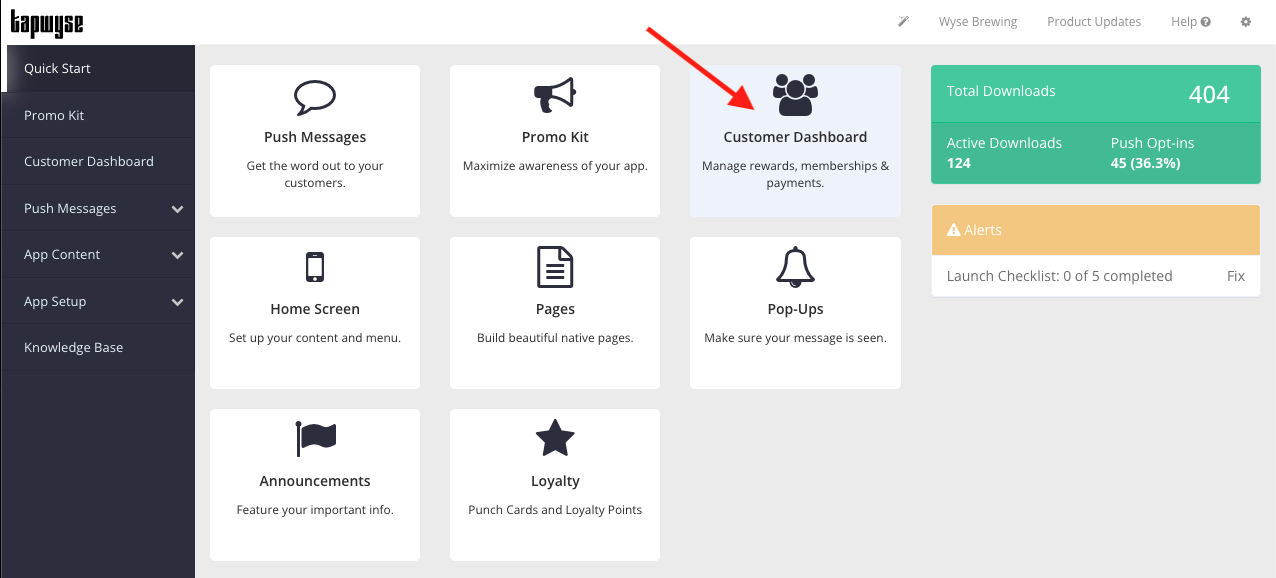
Task: Click the magic wand icon in header
Action: pos(904,22)
